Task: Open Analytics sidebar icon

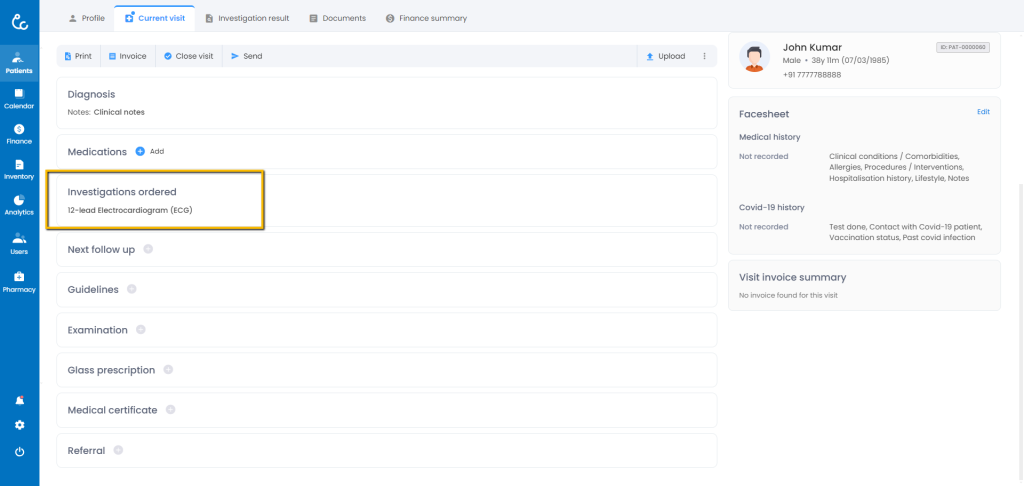Action: pyautogui.click(x=19, y=205)
